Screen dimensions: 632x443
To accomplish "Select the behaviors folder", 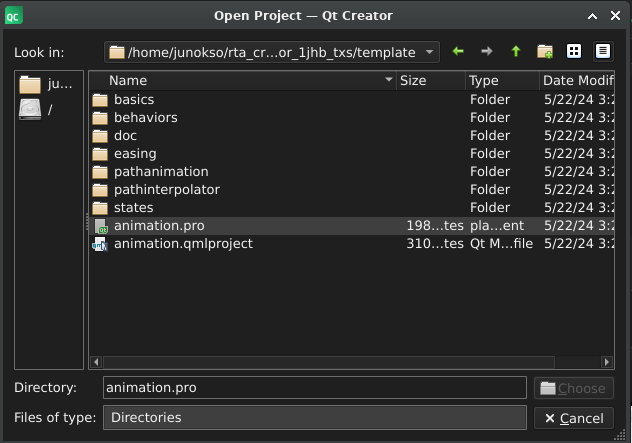I will pos(146,117).
